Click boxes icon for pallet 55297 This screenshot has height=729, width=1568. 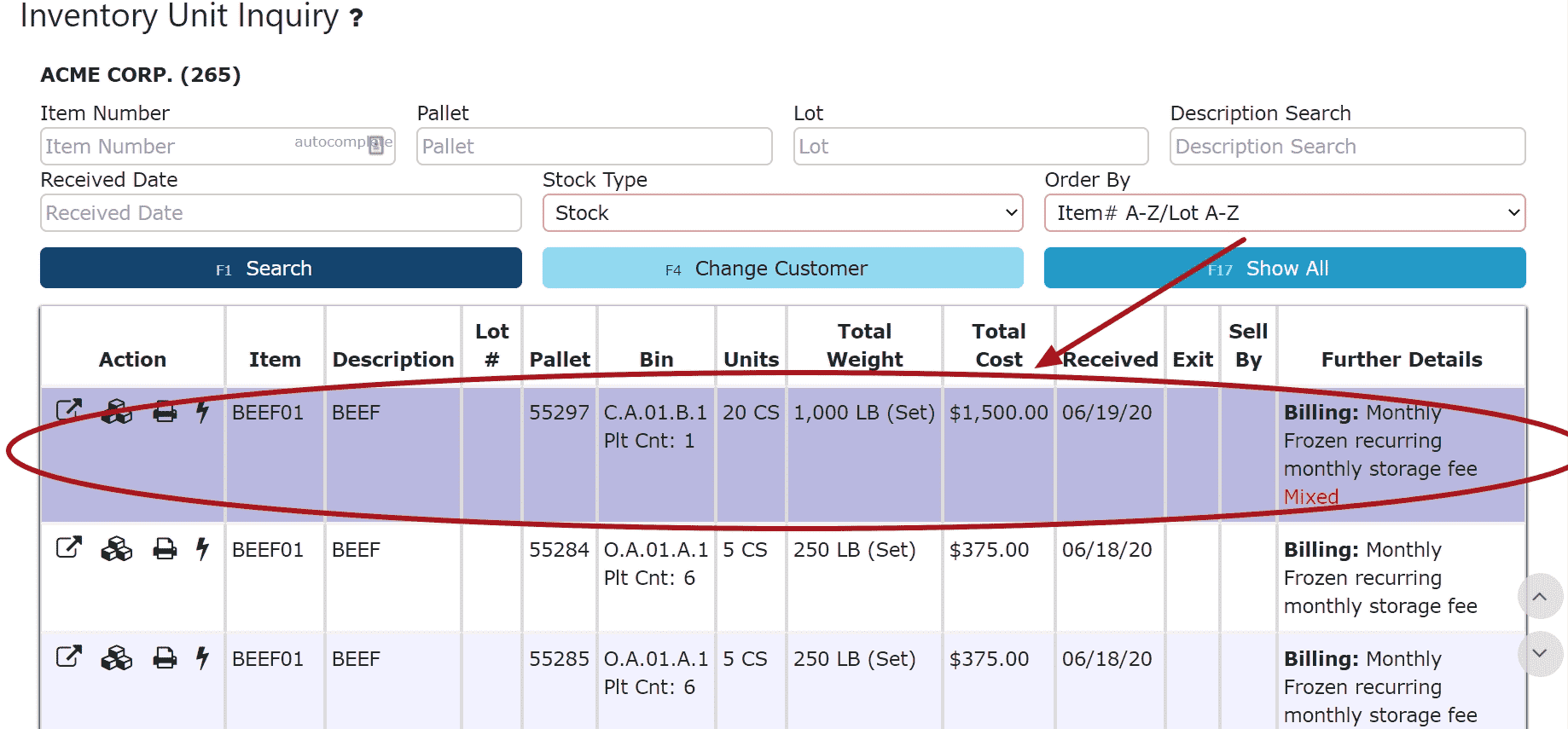(x=117, y=412)
